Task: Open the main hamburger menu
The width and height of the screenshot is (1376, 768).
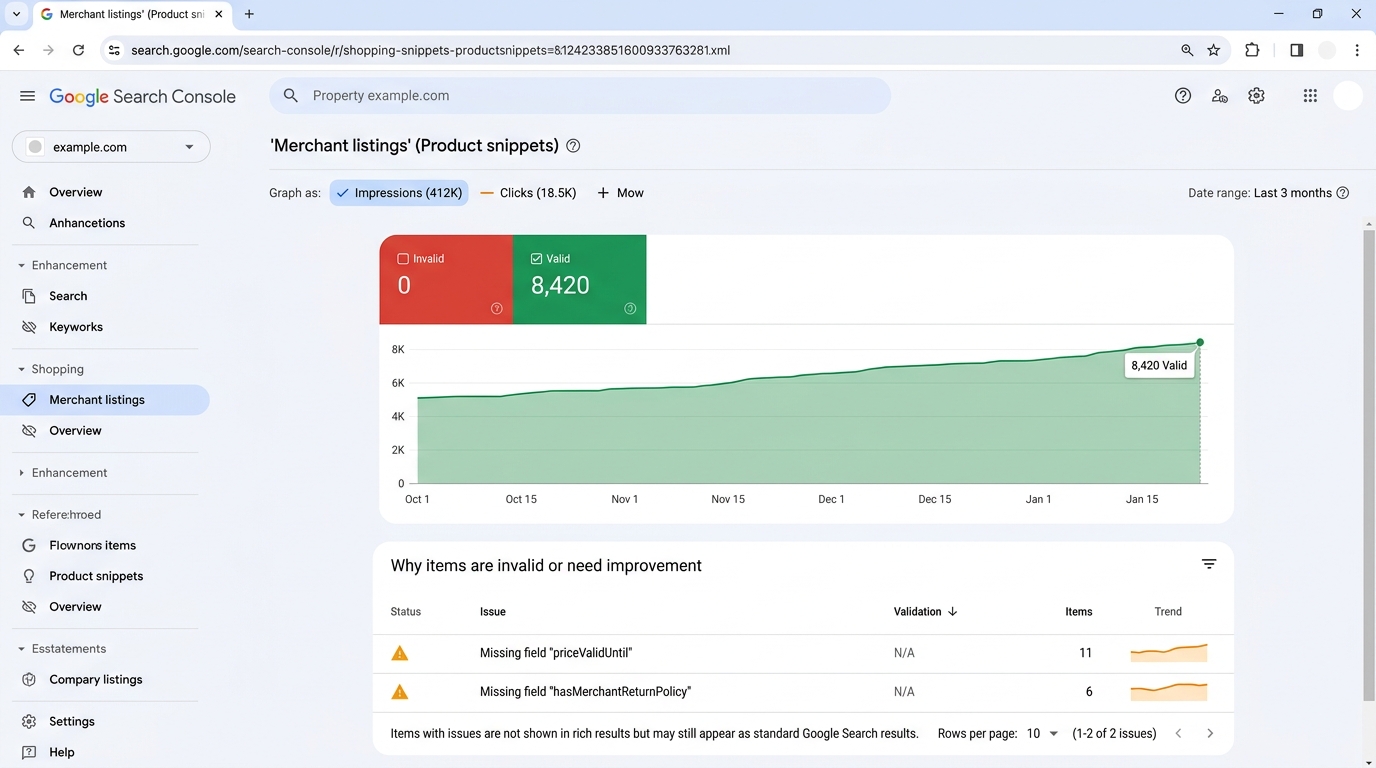Action: coord(27,96)
